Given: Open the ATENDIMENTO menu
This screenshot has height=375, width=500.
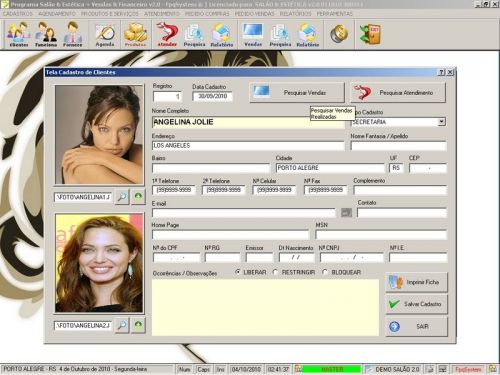Looking at the screenshot, I should [162, 14].
